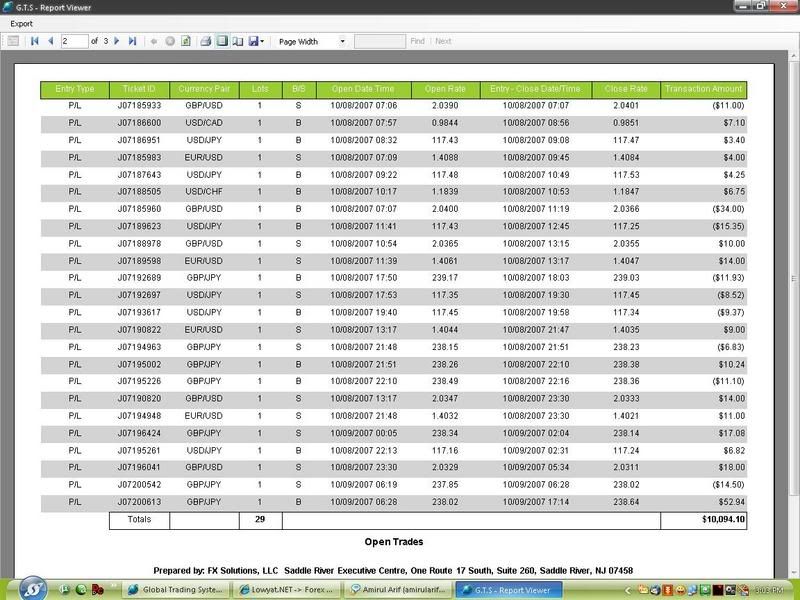
Task: Open the page setup icon
Action: [239, 41]
